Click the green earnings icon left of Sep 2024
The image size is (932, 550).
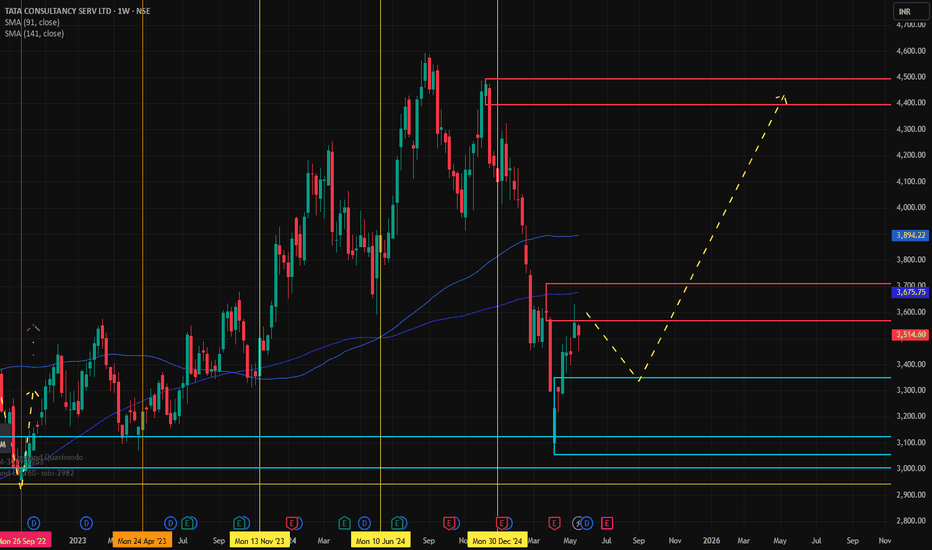click(x=396, y=523)
